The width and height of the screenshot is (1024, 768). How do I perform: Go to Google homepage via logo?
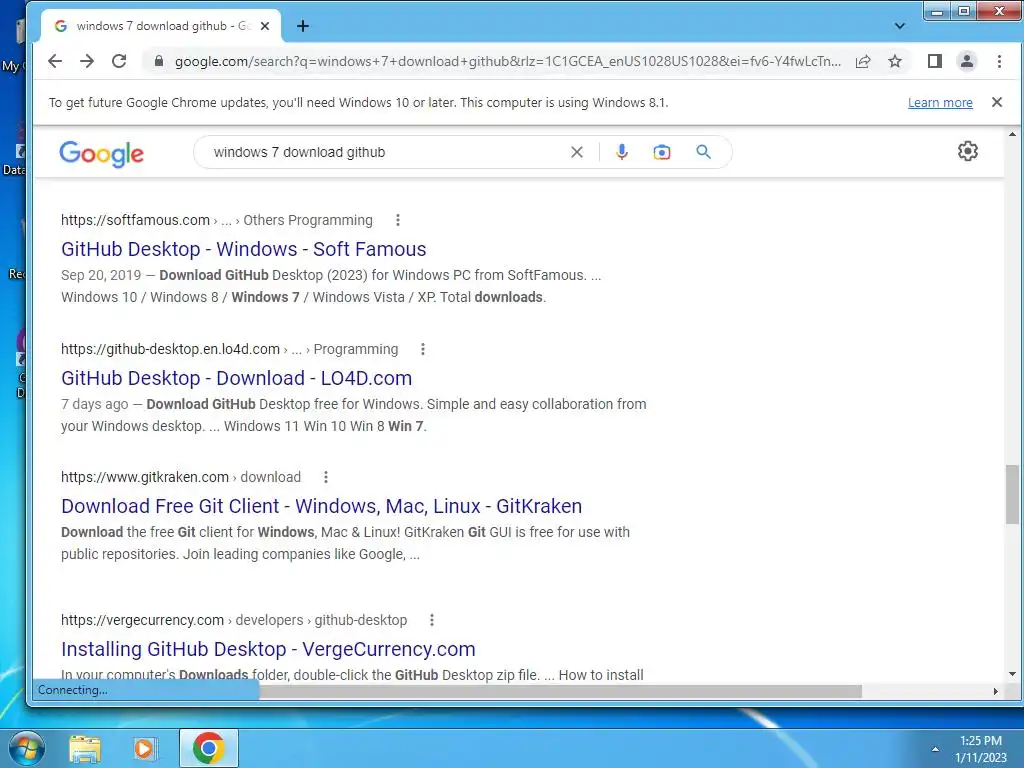[101, 154]
